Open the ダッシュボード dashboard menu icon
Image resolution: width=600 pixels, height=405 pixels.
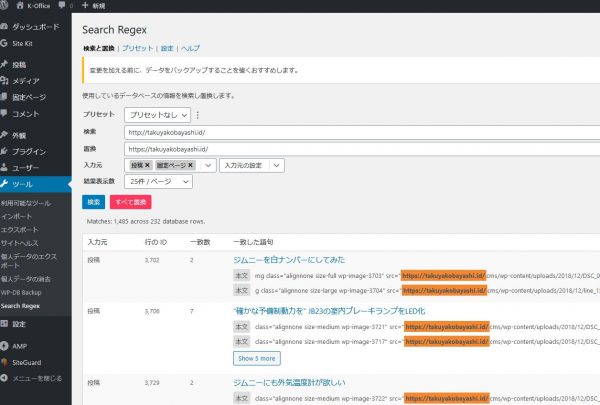point(7,27)
